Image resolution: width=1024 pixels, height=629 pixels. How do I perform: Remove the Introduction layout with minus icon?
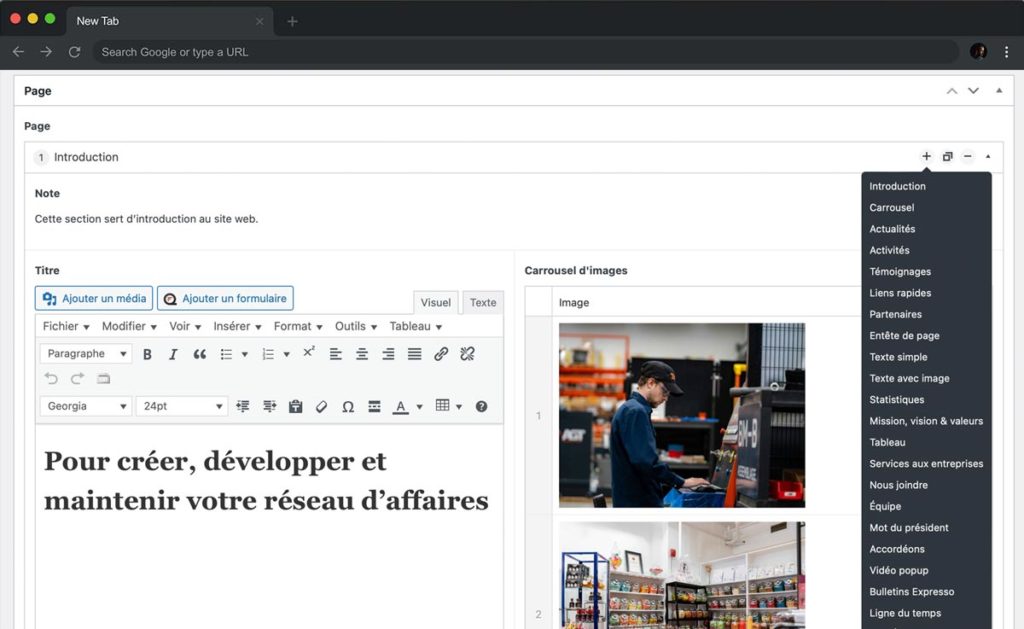(x=967, y=157)
